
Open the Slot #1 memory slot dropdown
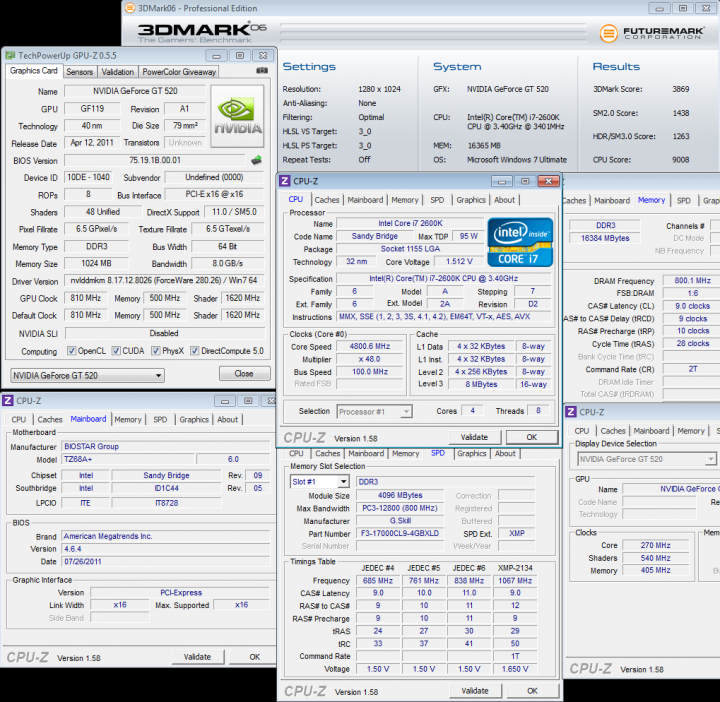(320, 482)
